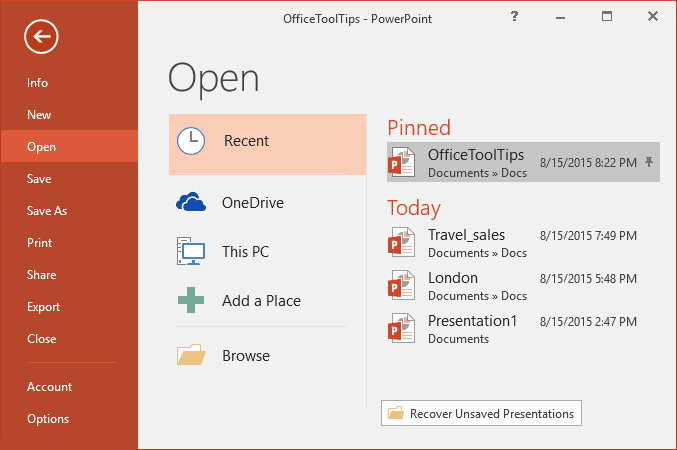
Task: Click the Recent clock icon
Action: click(x=191, y=141)
